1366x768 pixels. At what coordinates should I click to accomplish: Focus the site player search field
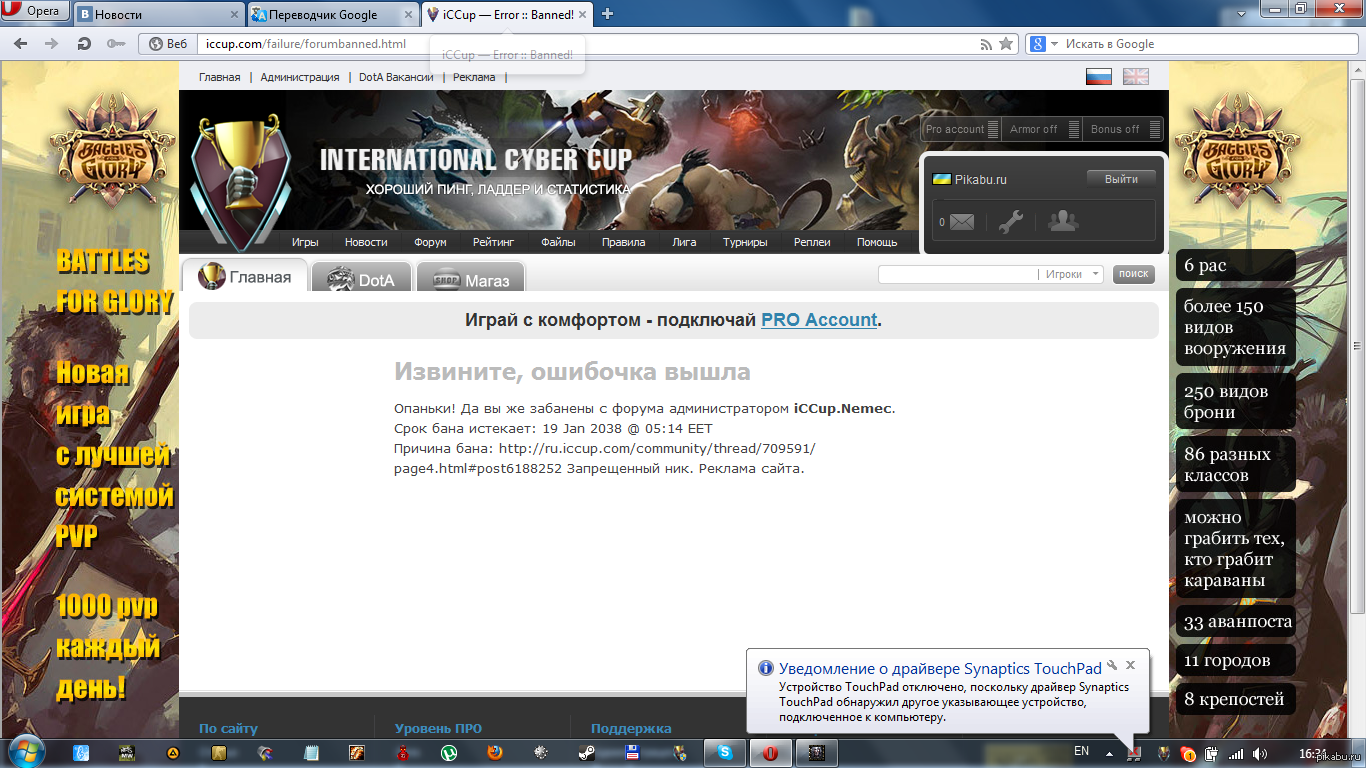coord(956,274)
